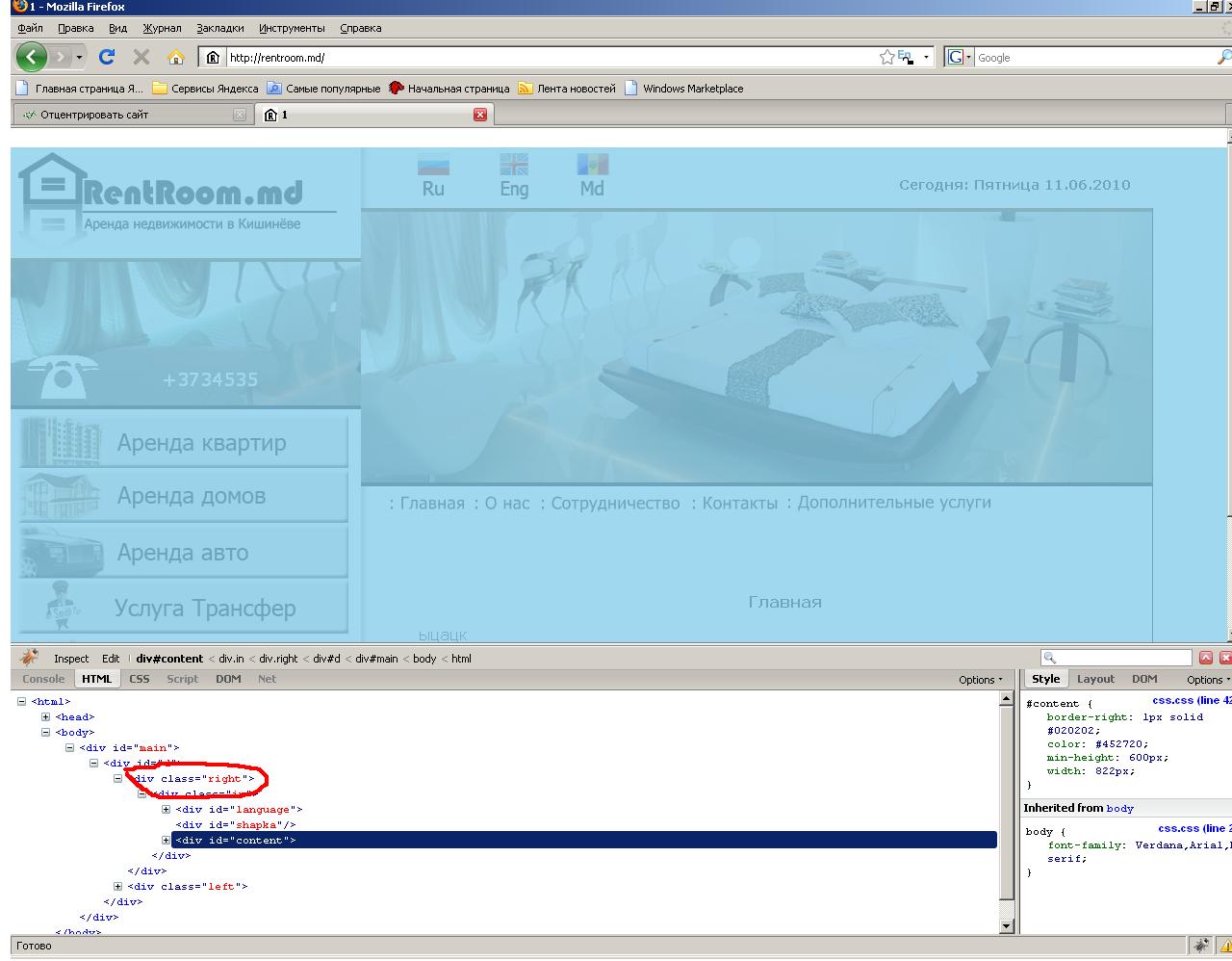Image resolution: width=1232 pixels, height=961 pixels.
Task: Open the Справка menu
Action: coord(361,28)
